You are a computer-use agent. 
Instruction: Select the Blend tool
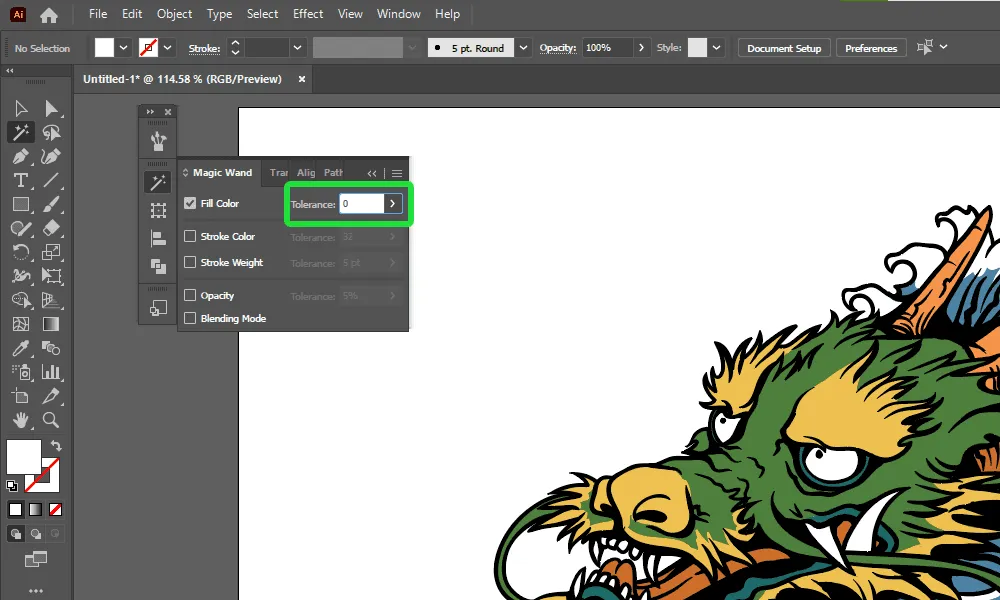point(51,348)
